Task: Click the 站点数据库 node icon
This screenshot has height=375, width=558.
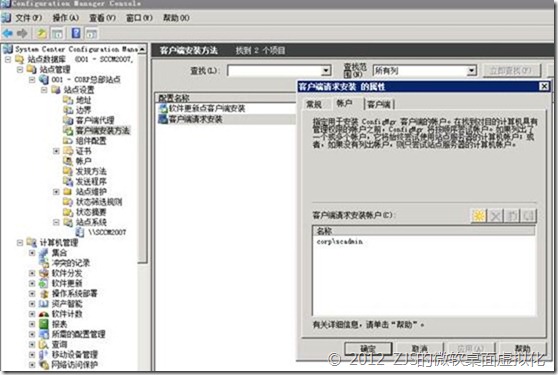Action: pyautogui.click(x=20, y=59)
